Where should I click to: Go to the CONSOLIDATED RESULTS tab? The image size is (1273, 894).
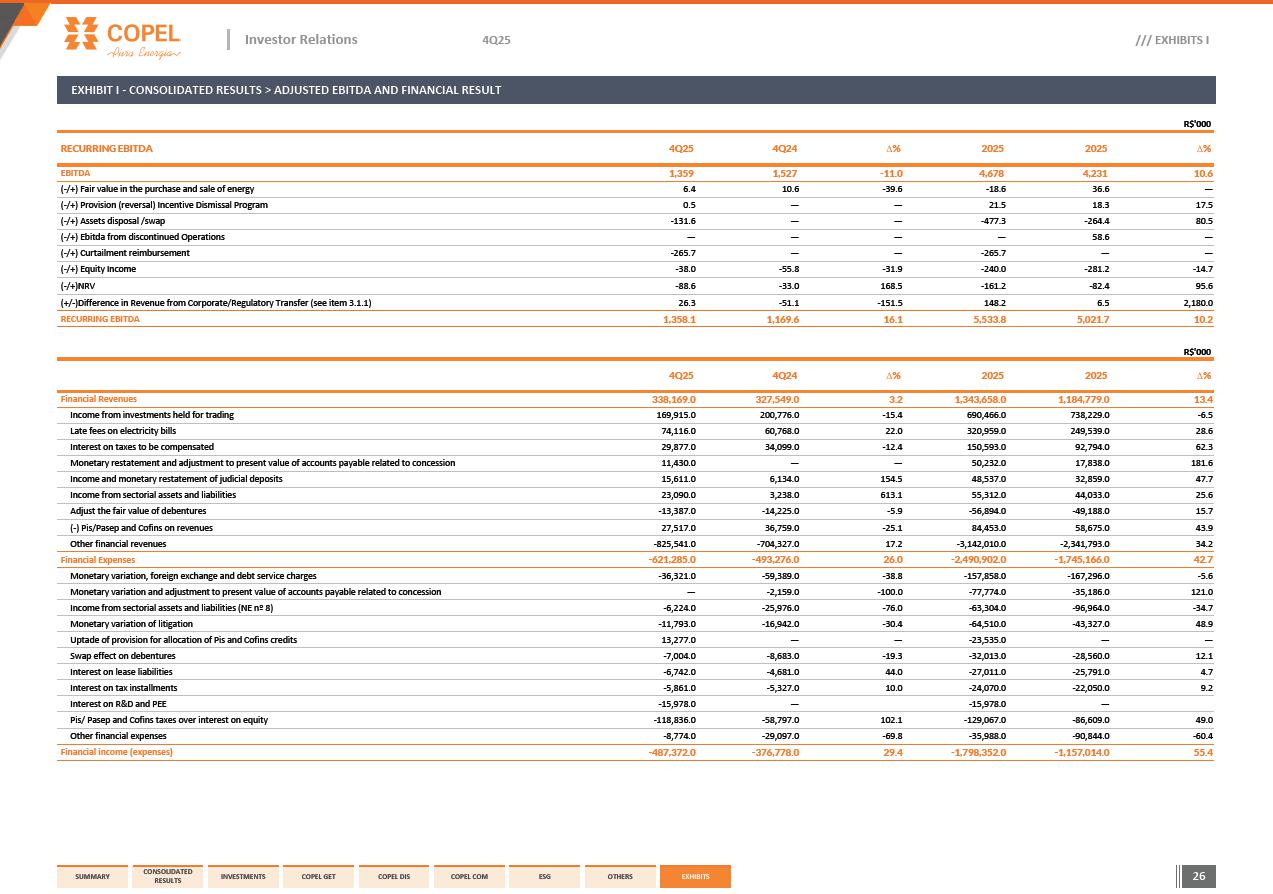tap(168, 876)
